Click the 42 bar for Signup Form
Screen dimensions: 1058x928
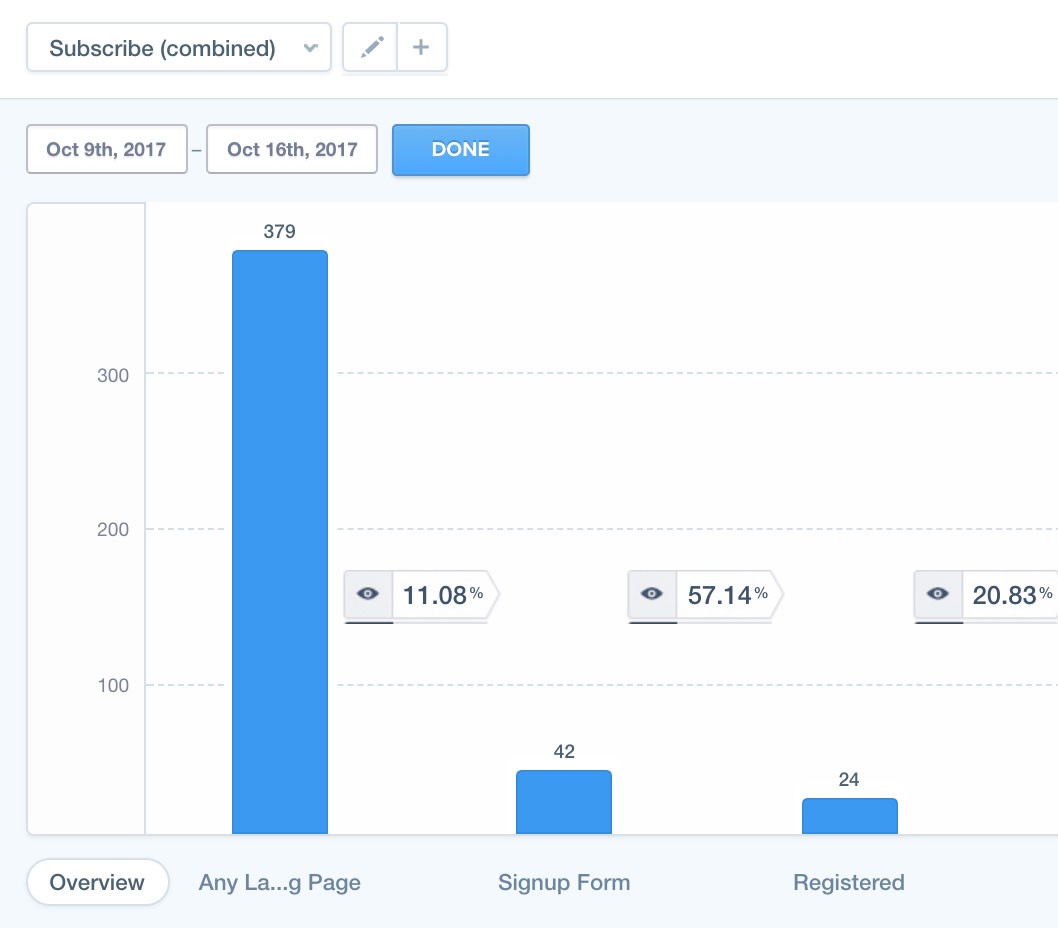tap(564, 802)
